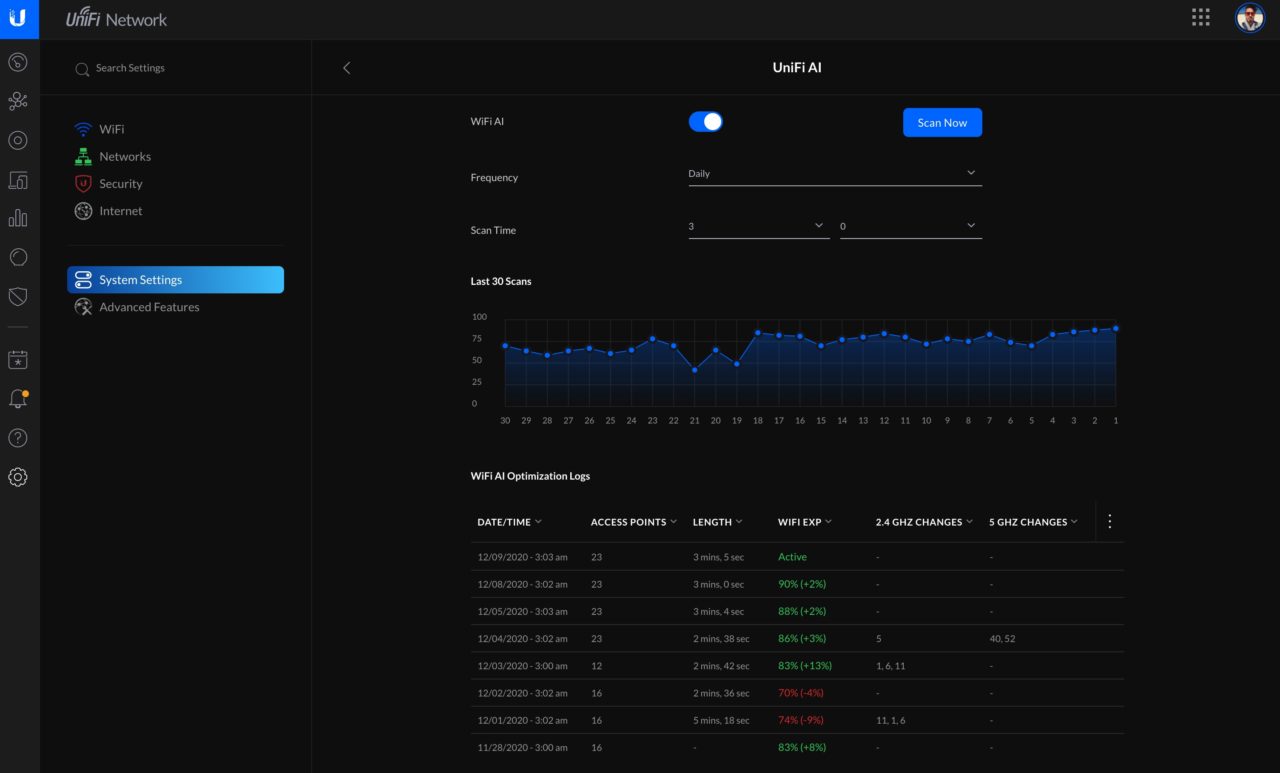Open the circular target icon in sidebar
1280x773 pixels.
pyautogui.click(x=18, y=140)
